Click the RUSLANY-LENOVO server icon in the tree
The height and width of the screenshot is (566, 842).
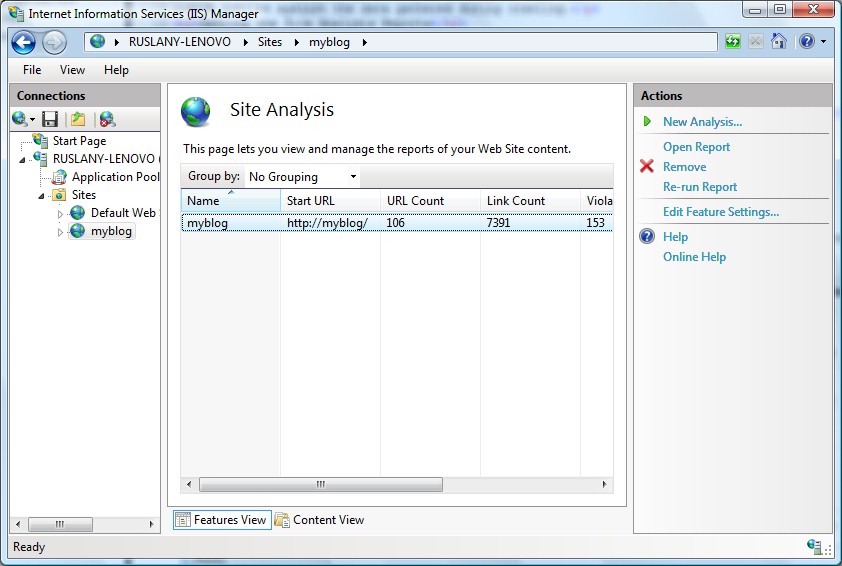pyautogui.click(x=40, y=158)
